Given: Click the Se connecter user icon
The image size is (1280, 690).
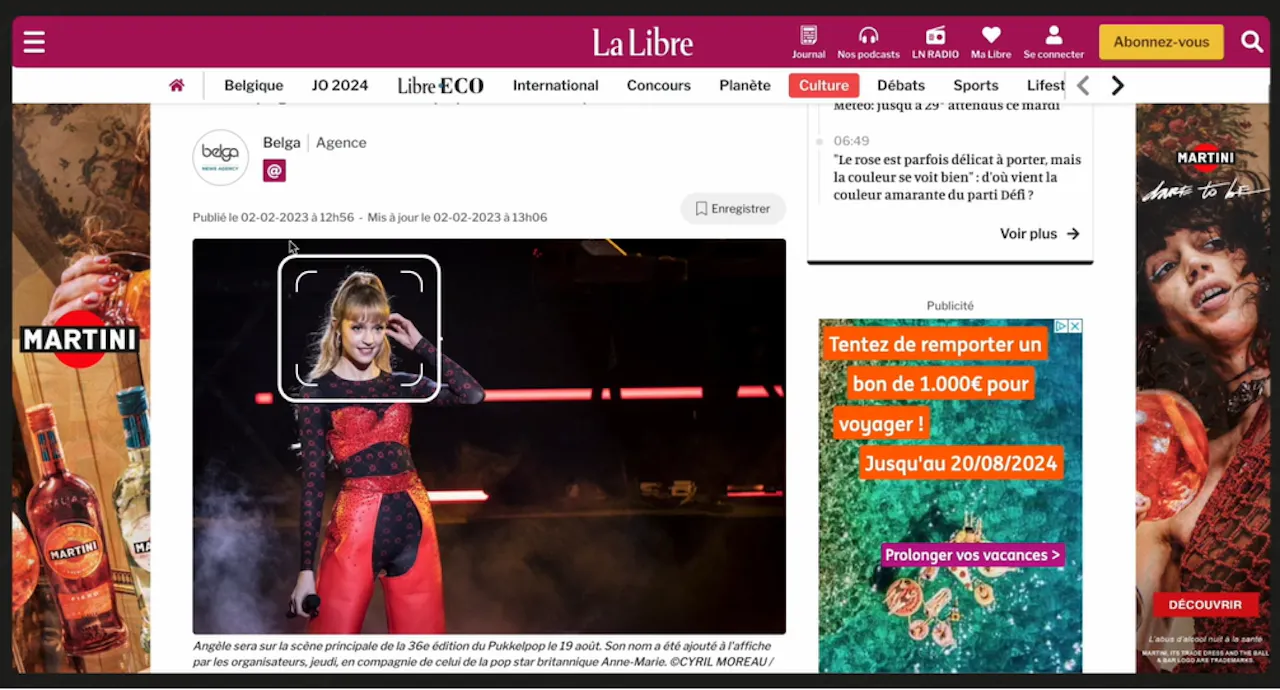Looking at the screenshot, I should pyautogui.click(x=1053, y=35).
